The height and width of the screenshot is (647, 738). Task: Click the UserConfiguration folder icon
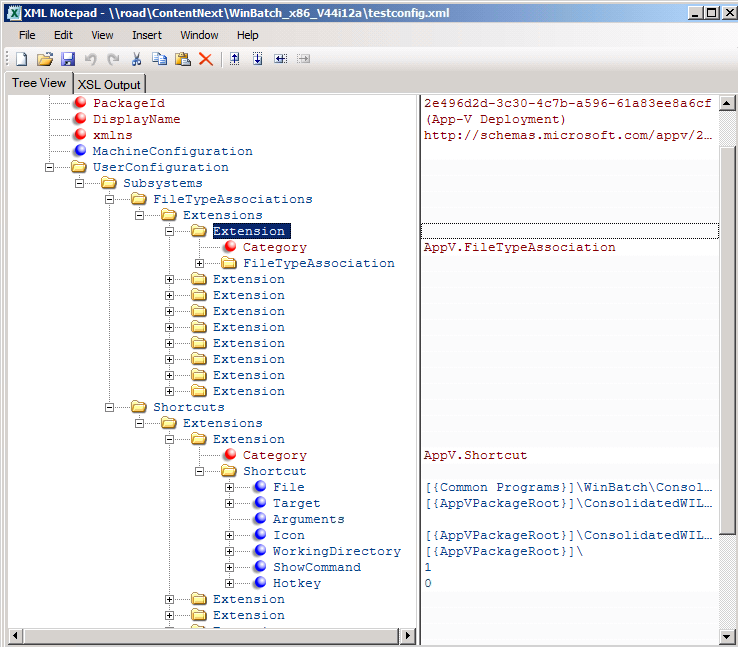tap(79, 167)
